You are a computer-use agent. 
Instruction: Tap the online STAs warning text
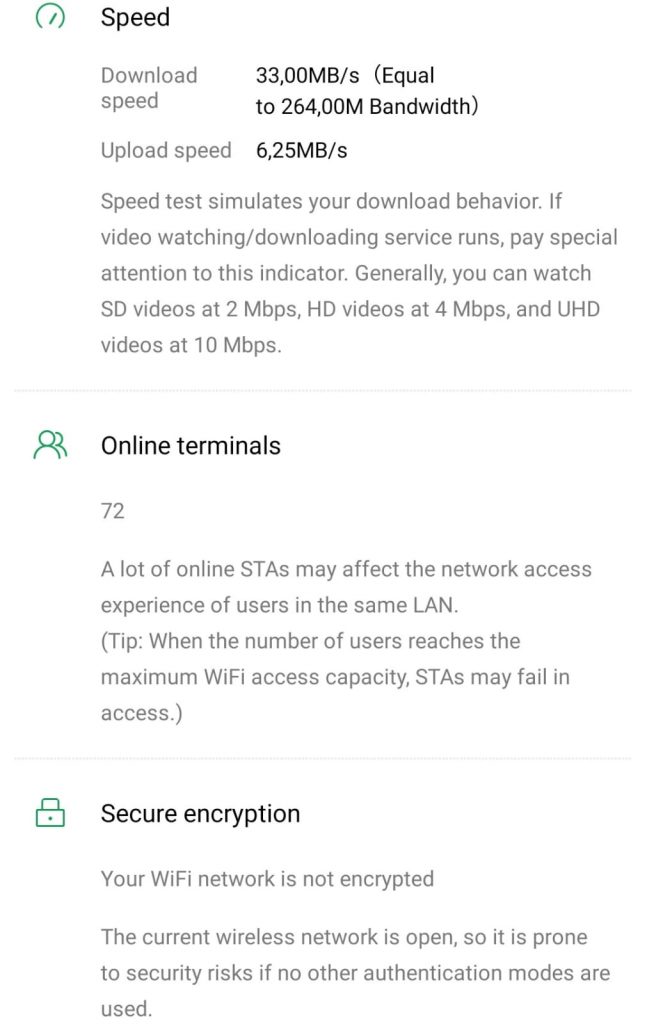click(346, 587)
